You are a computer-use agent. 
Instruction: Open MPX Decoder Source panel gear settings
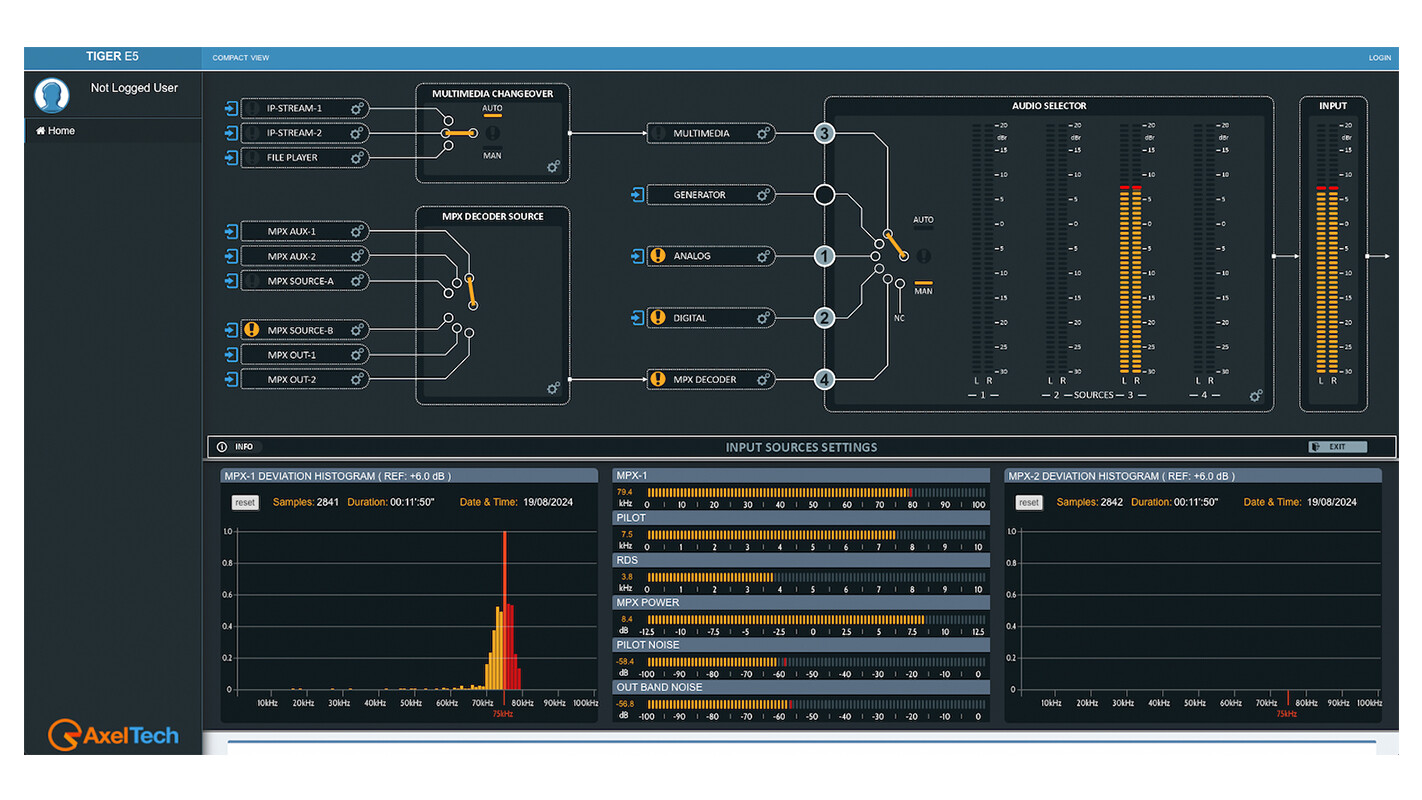(553, 388)
